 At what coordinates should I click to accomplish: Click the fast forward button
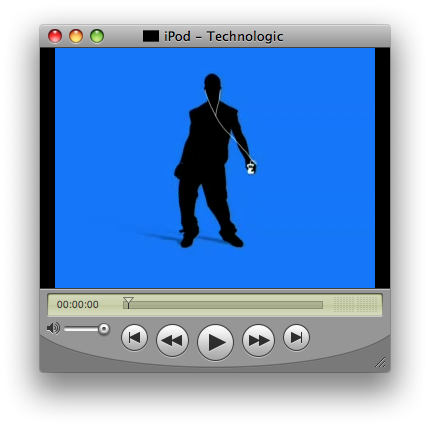click(258, 340)
